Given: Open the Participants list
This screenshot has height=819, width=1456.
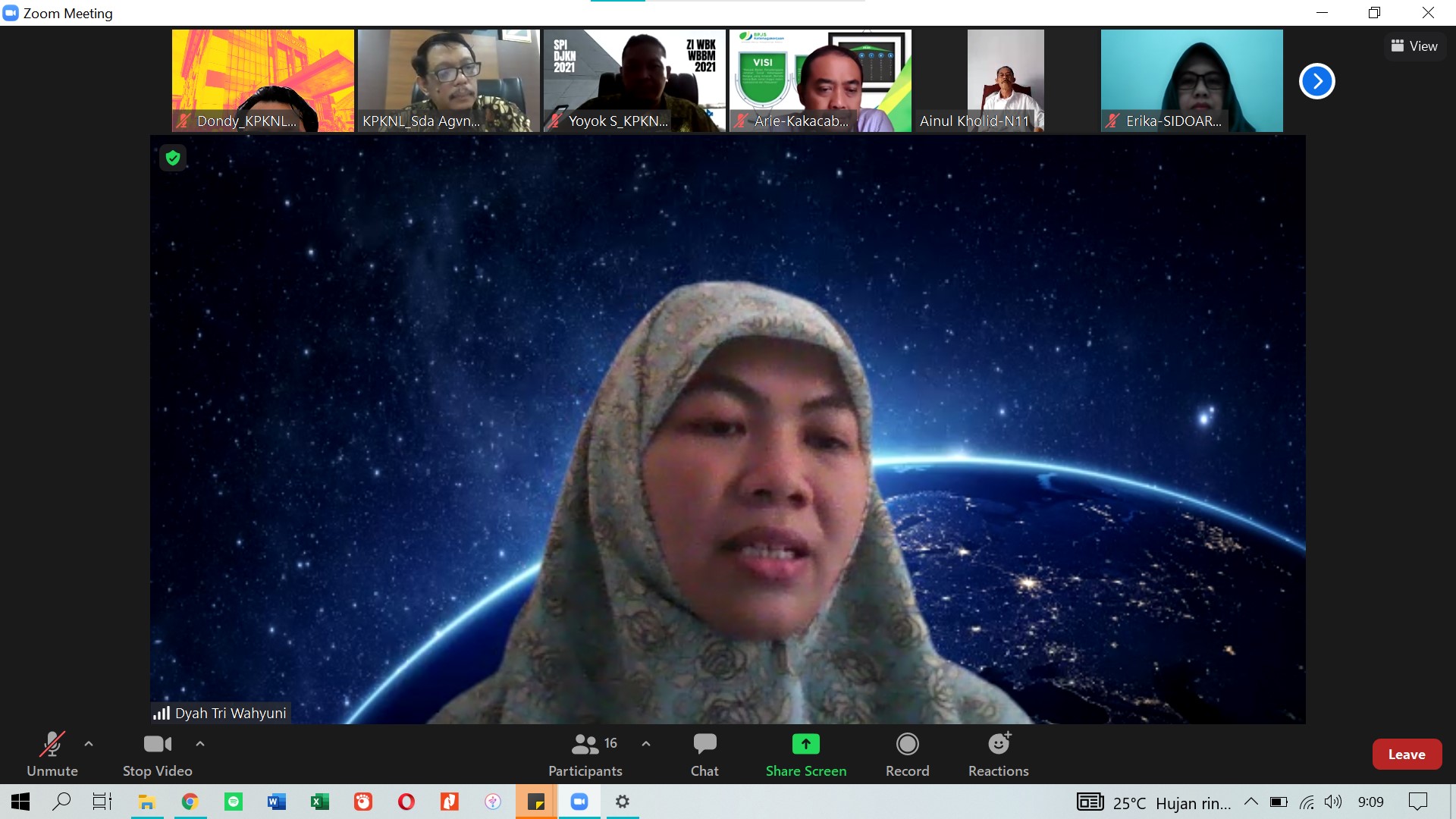Looking at the screenshot, I should click(585, 745).
